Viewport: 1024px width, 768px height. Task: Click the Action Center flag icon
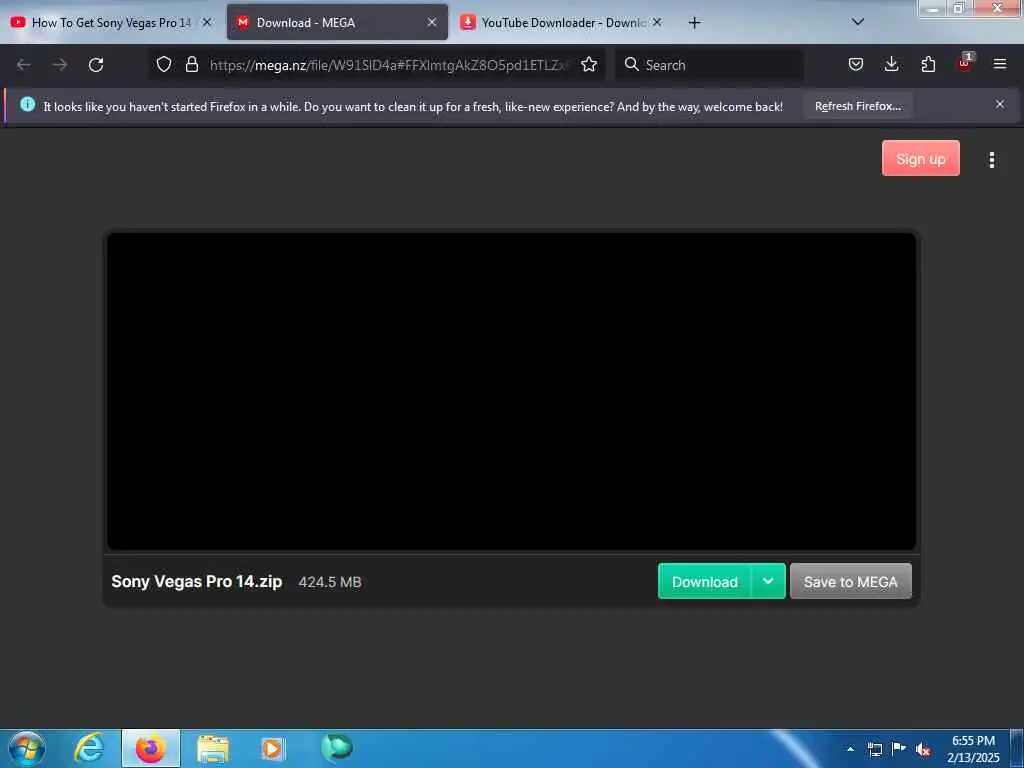(899, 749)
